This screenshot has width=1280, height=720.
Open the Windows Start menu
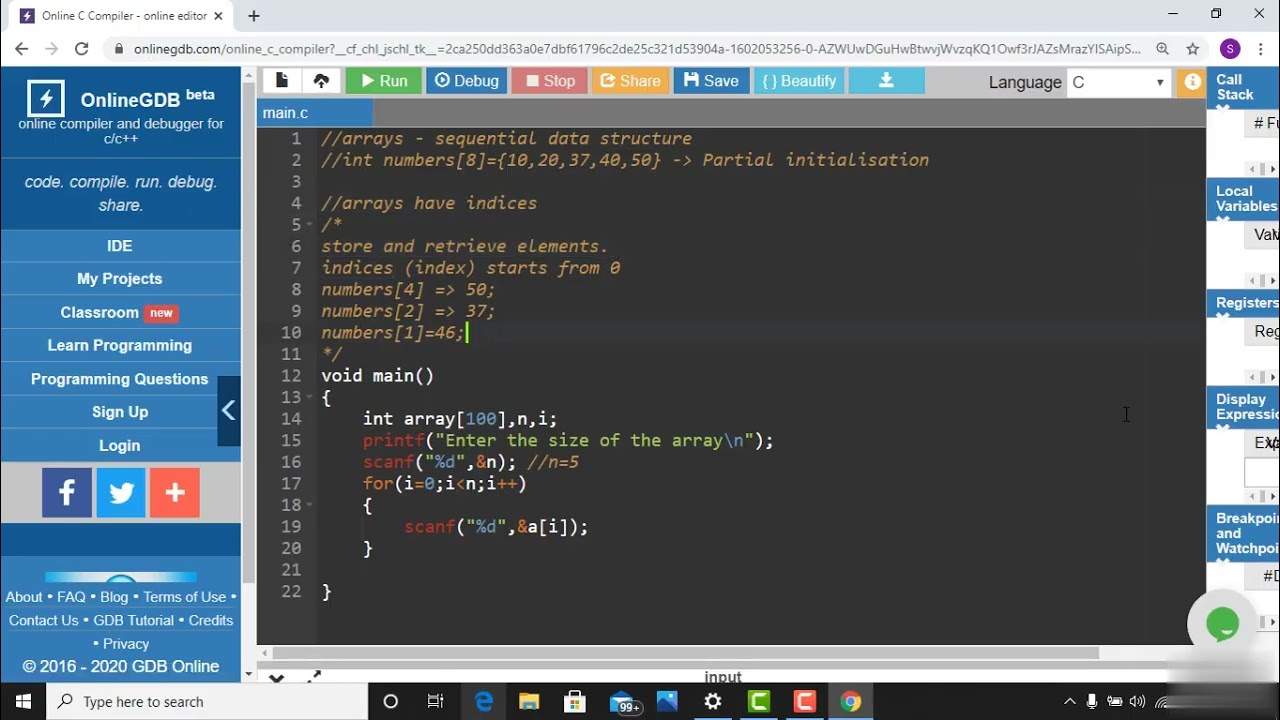click(x=23, y=701)
